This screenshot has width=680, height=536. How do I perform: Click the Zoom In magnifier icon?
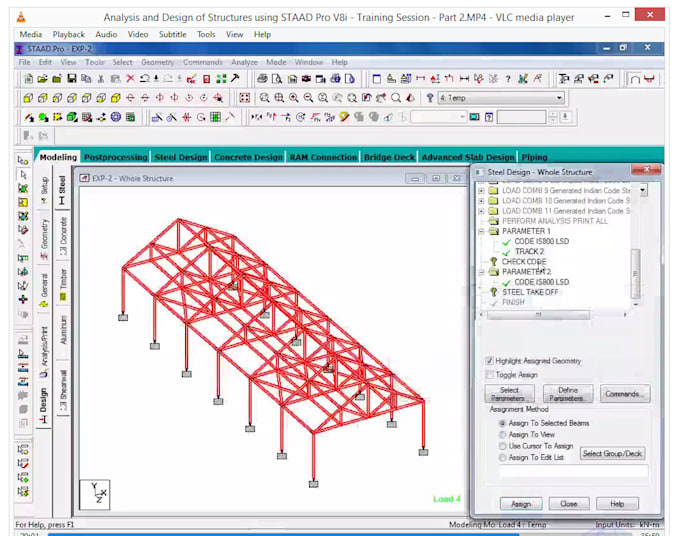294,98
